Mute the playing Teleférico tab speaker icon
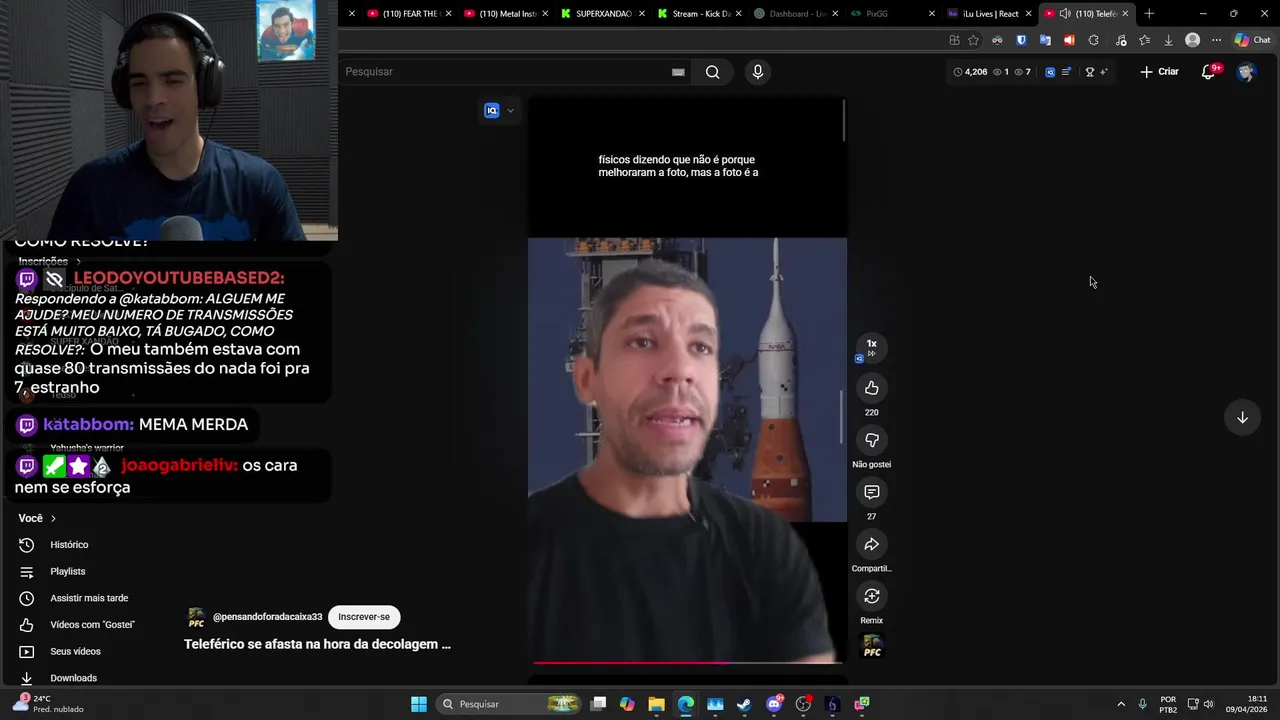This screenshot has height=720, width=1280. click(1065, 14)
